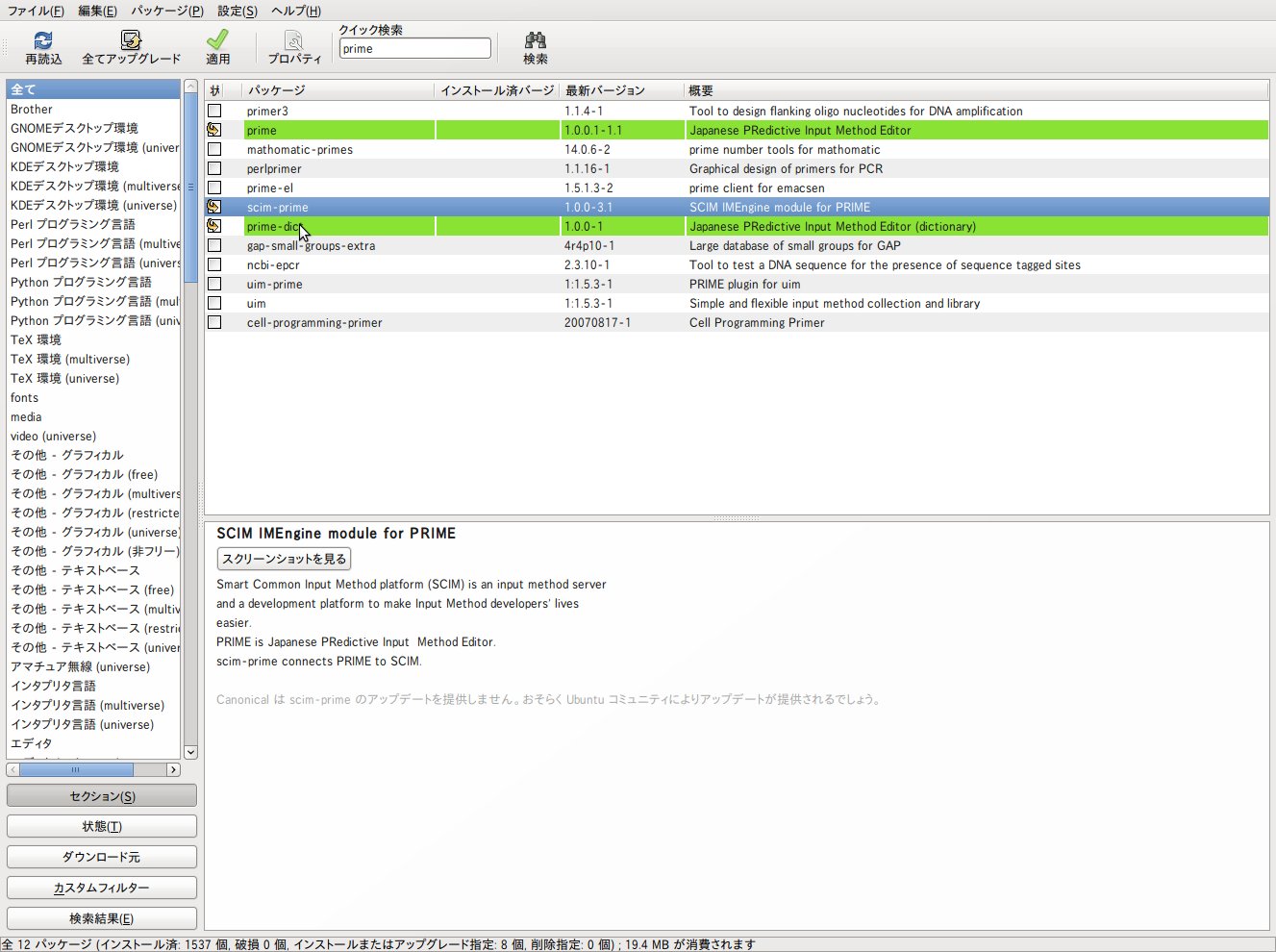Image resolution: width=1276 pixels, height=952 pixels.
Task: Toggle checkbox for prime-el package
Action: click(x=214, y=188)
